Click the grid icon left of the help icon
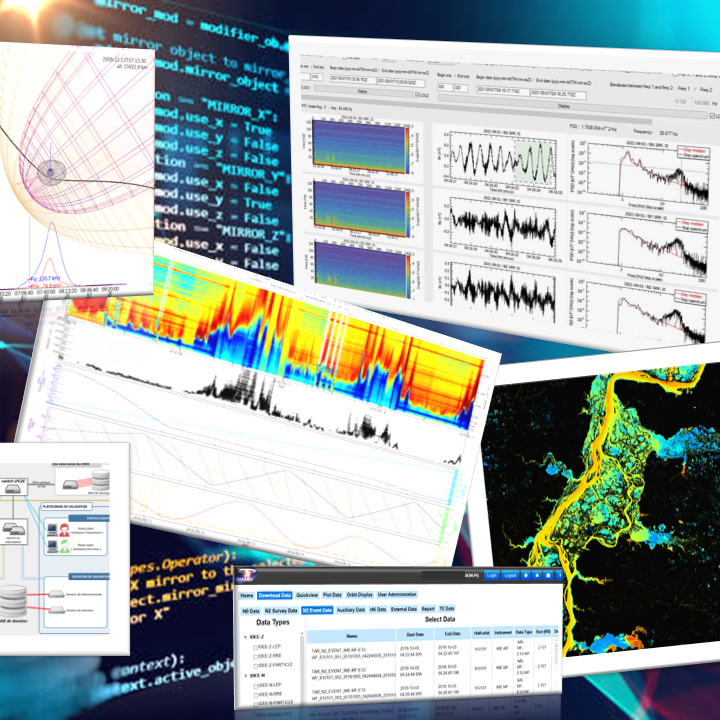 (x=548, y=575)
